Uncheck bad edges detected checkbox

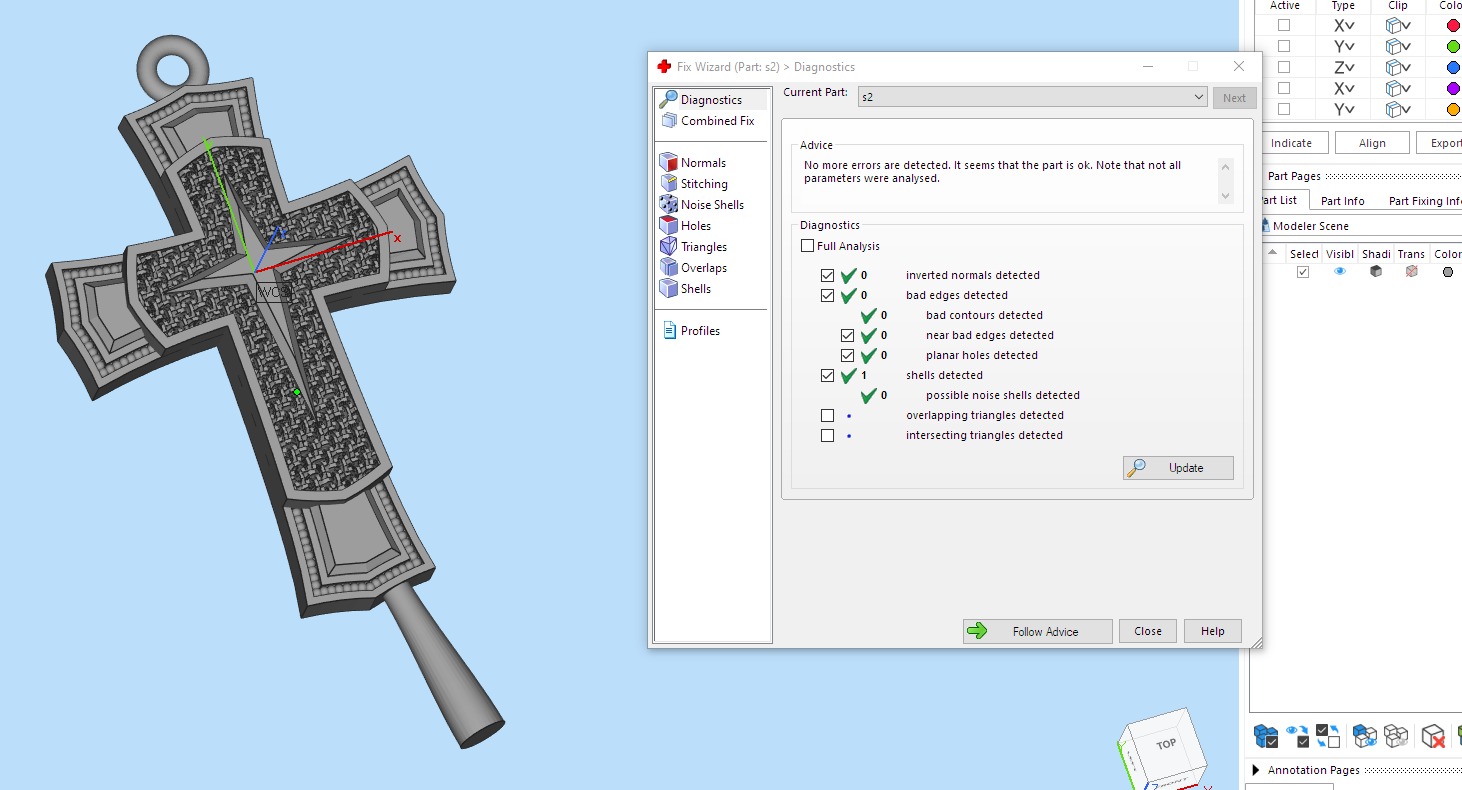pyautogui.click(x=827, y=295)
